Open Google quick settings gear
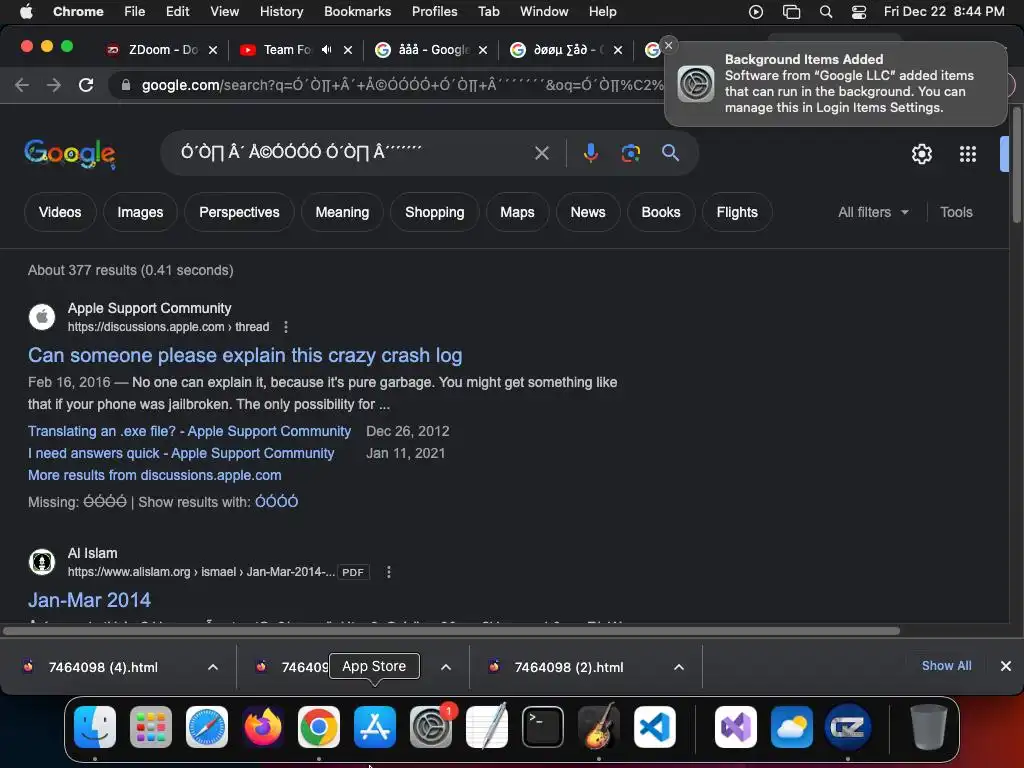 pos(921,154)
